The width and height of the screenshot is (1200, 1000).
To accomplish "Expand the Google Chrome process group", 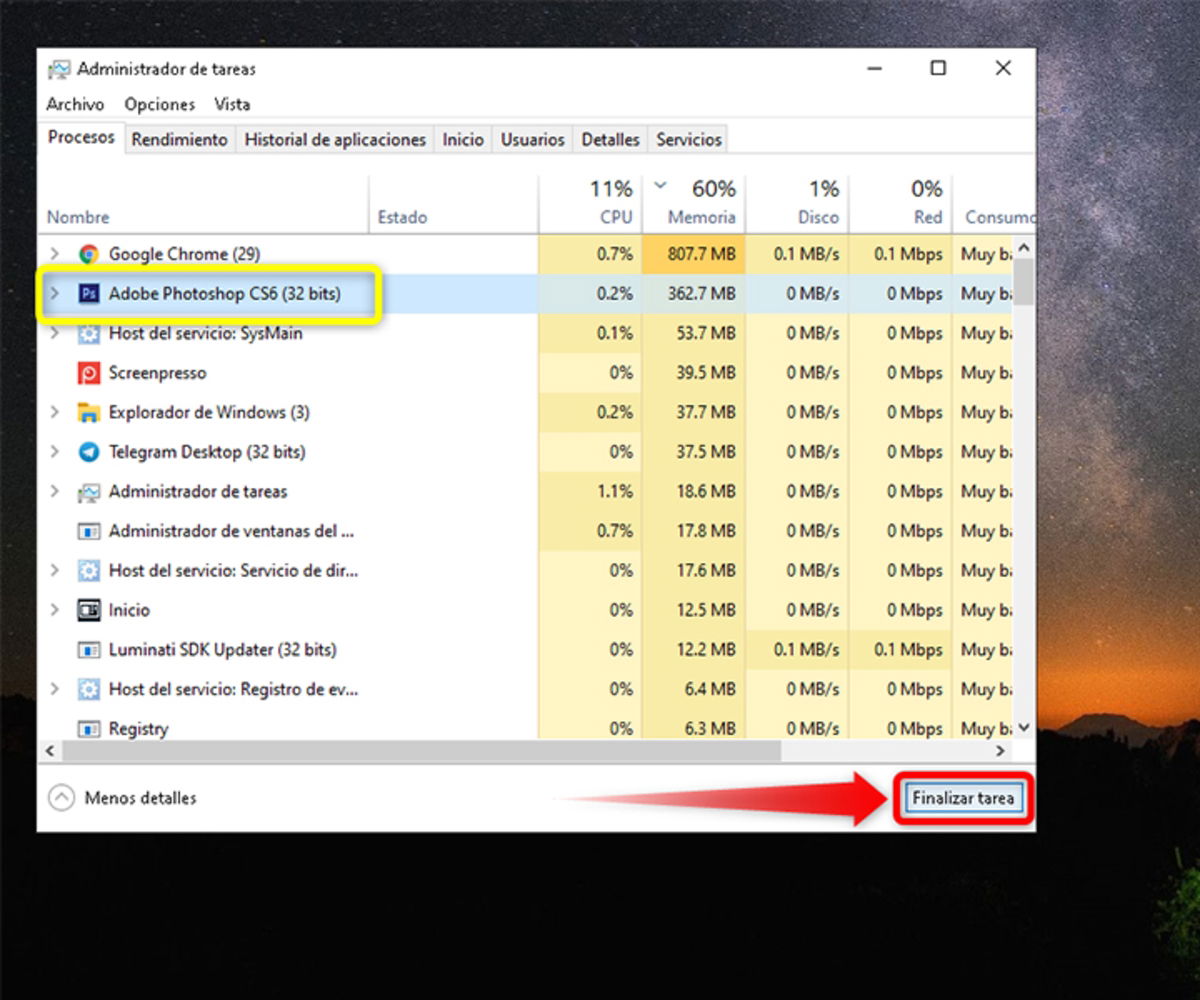I will click(x=53, y=254).
